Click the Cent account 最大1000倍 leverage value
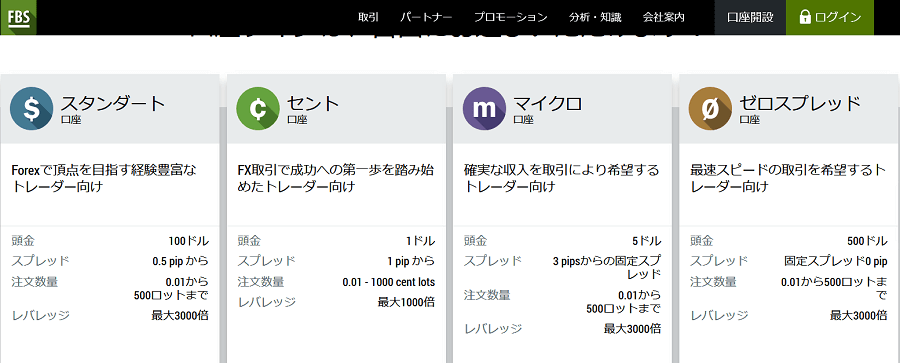The width and height of the screenshot is (900, 363). 406,302
